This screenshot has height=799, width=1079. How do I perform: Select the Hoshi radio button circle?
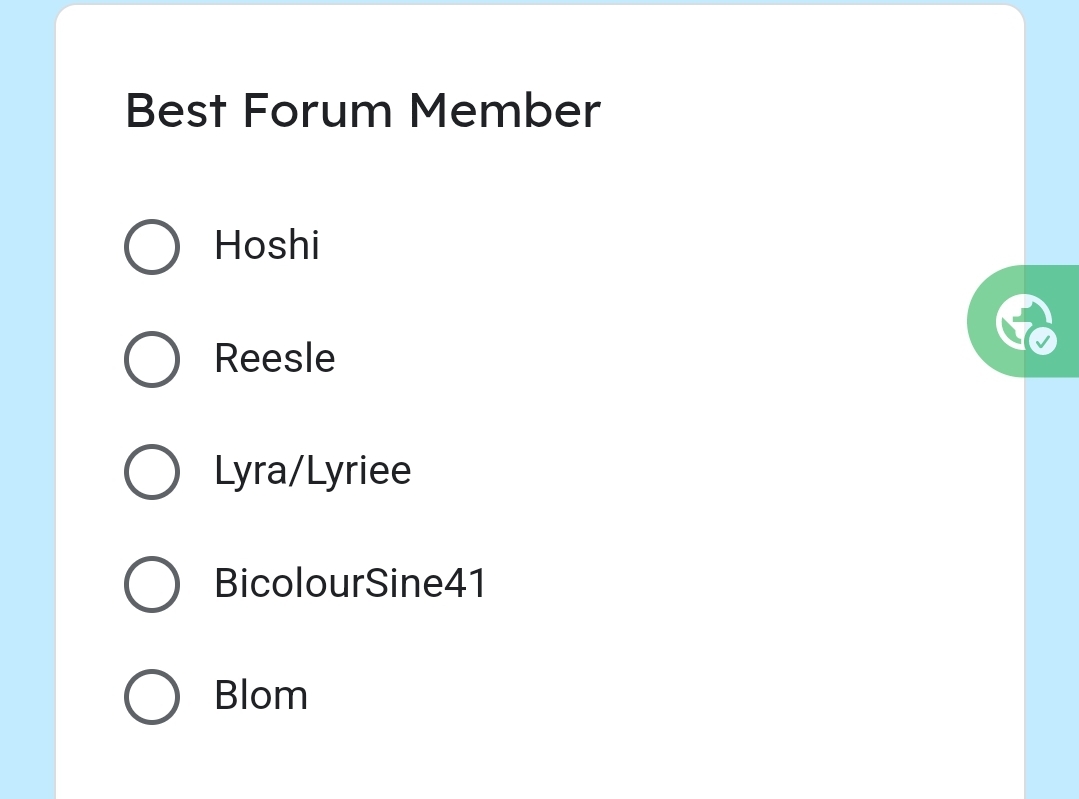coord(152,246)
